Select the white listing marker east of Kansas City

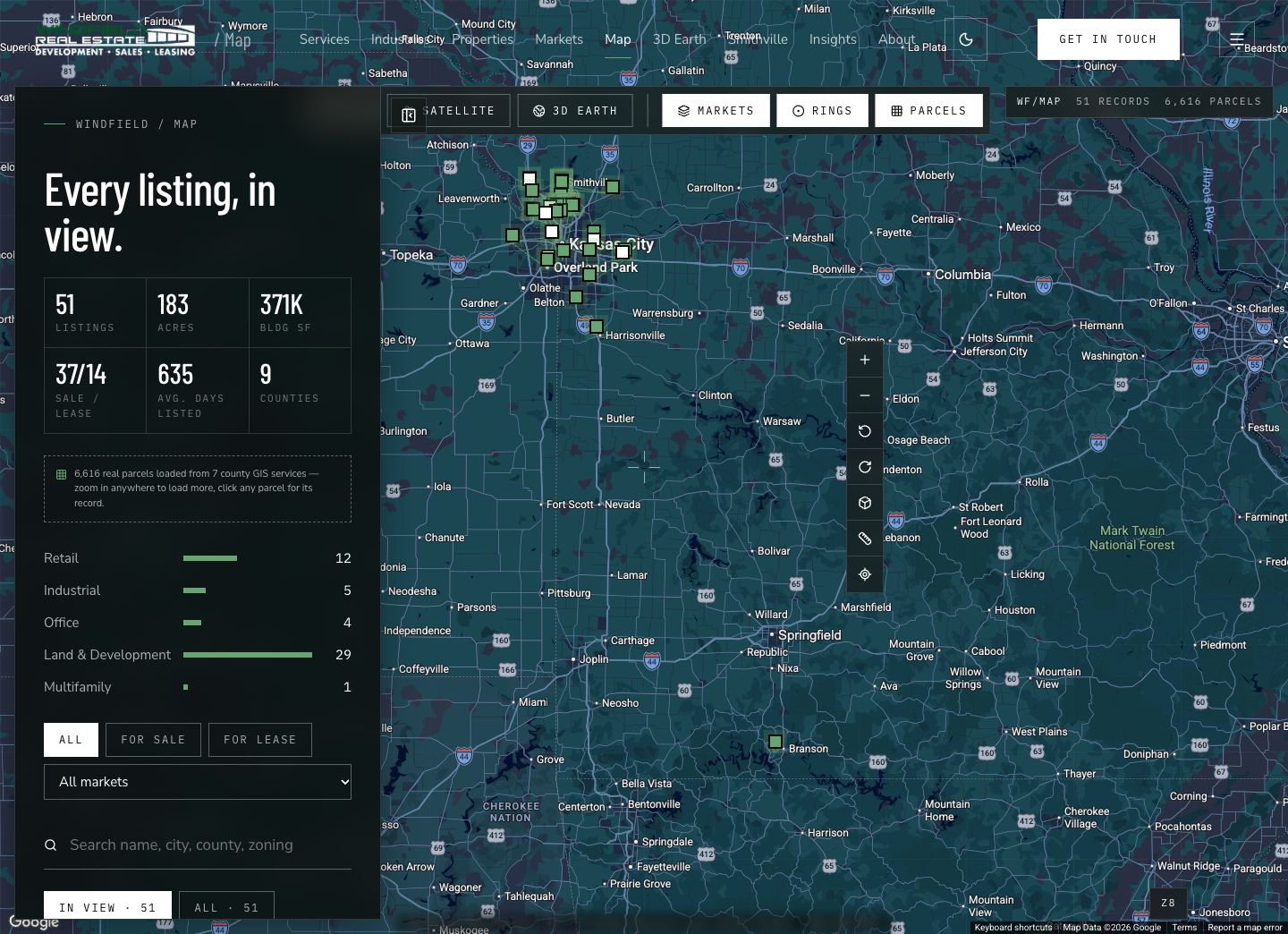point(623,252)
